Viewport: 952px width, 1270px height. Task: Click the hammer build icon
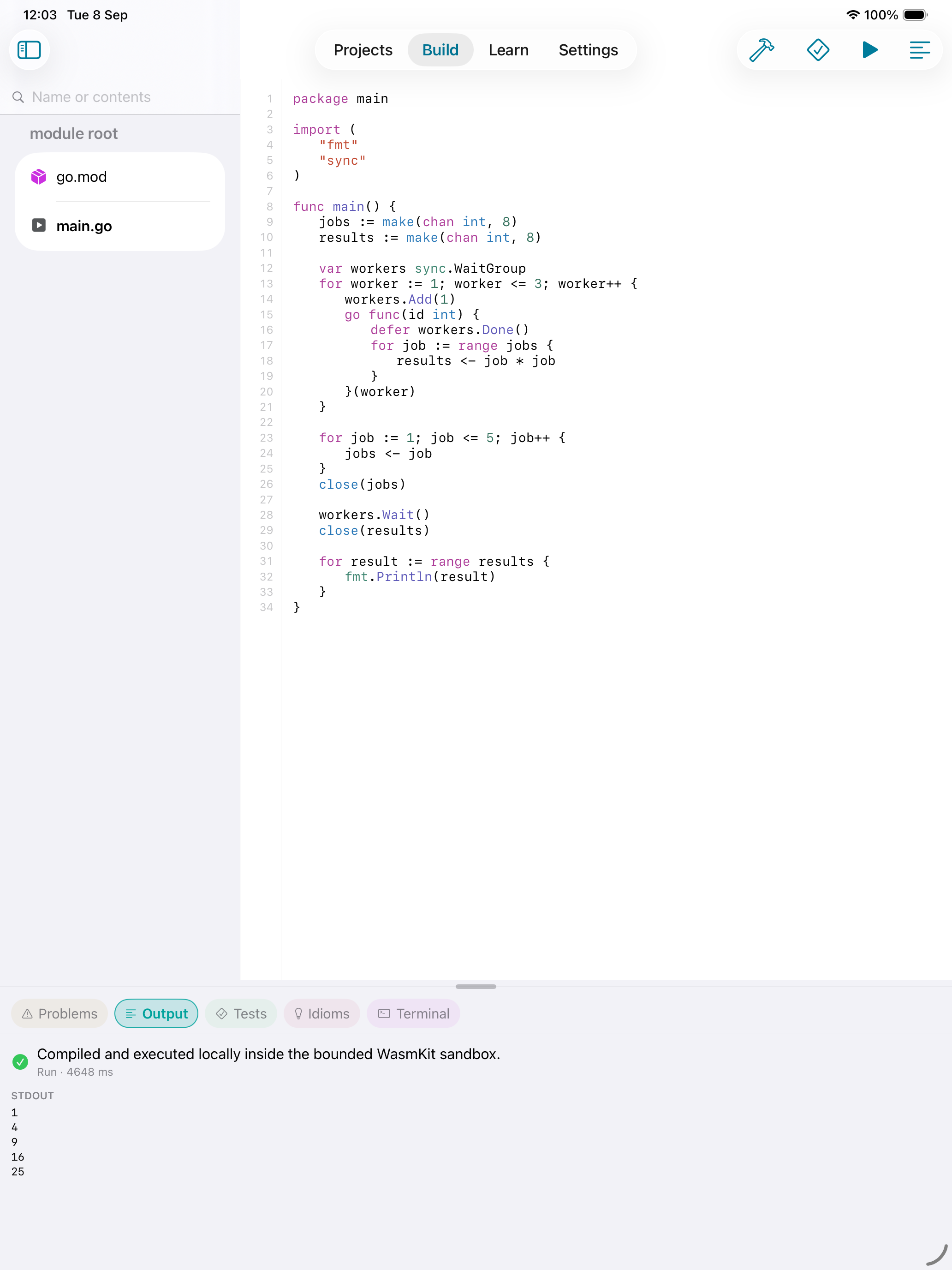[762, 50]
